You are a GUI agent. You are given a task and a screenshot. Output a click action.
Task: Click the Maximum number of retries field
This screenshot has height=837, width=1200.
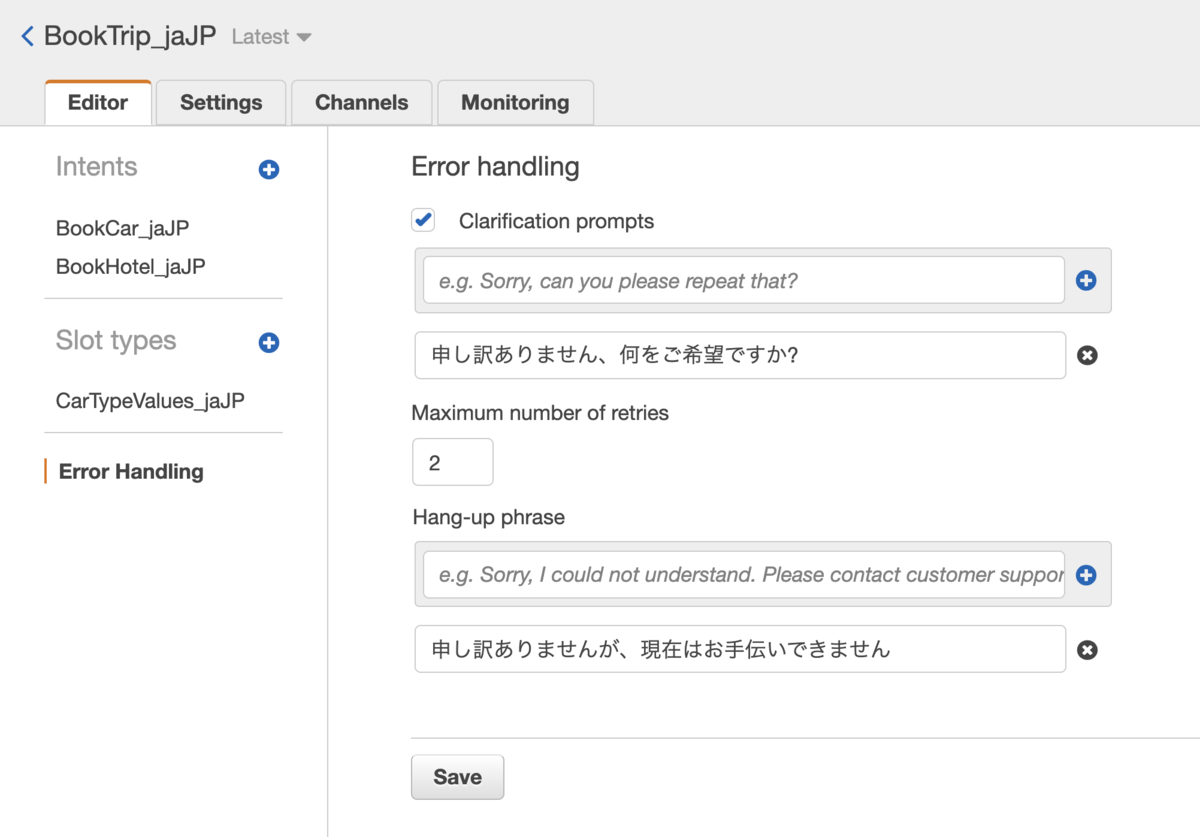tap(452, 463)
